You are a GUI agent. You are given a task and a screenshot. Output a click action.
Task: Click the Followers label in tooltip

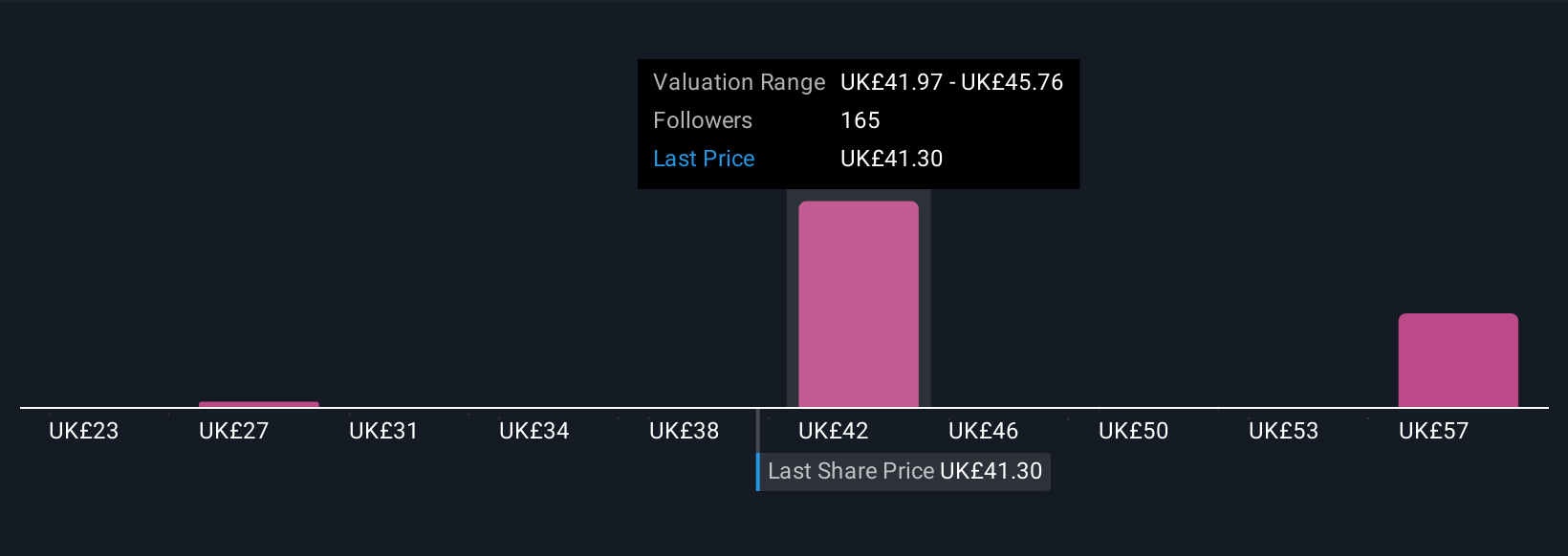pos(703,120)
